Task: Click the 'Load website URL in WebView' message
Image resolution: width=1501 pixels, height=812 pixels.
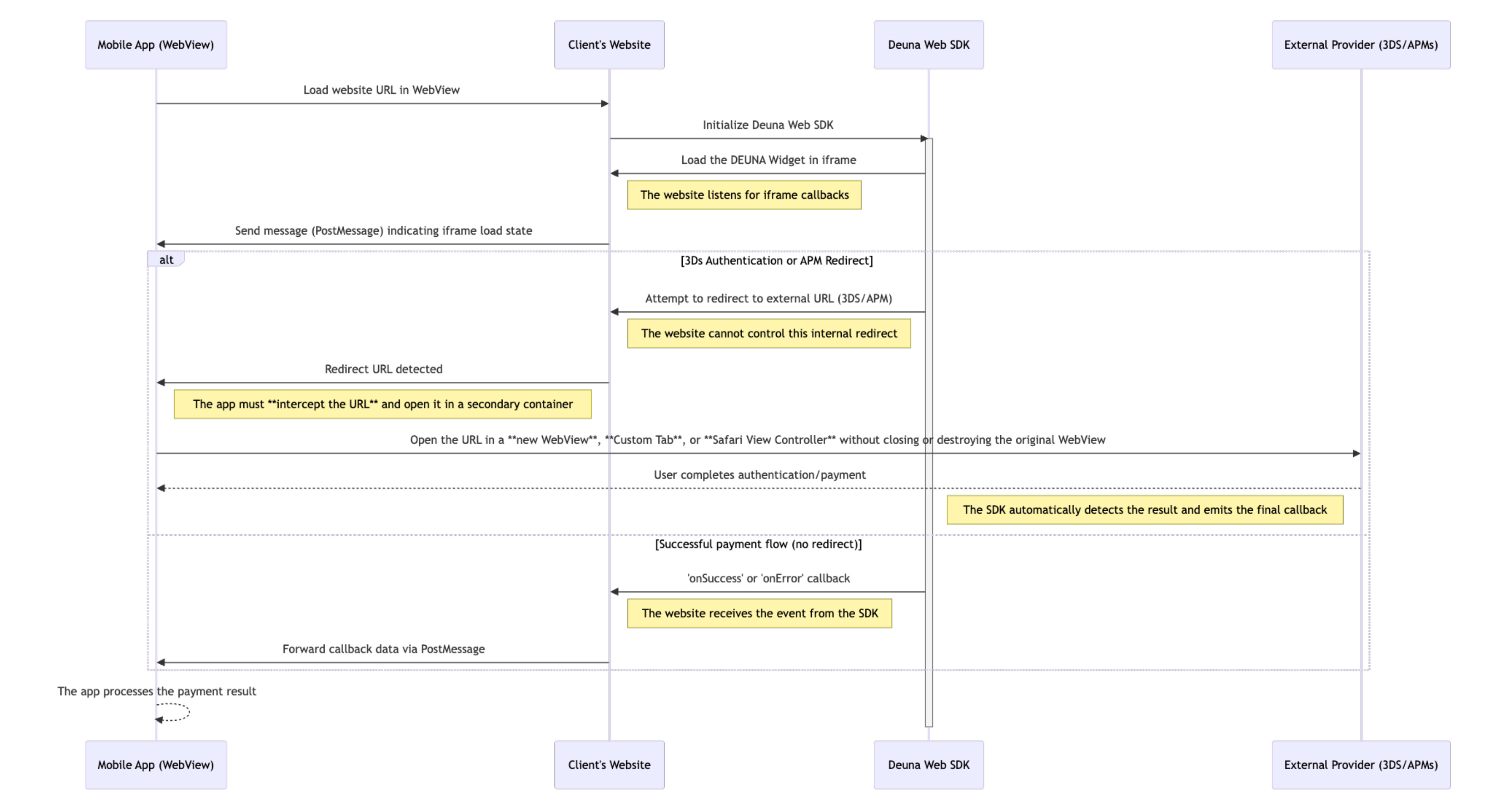Action: tap(381, 90)
